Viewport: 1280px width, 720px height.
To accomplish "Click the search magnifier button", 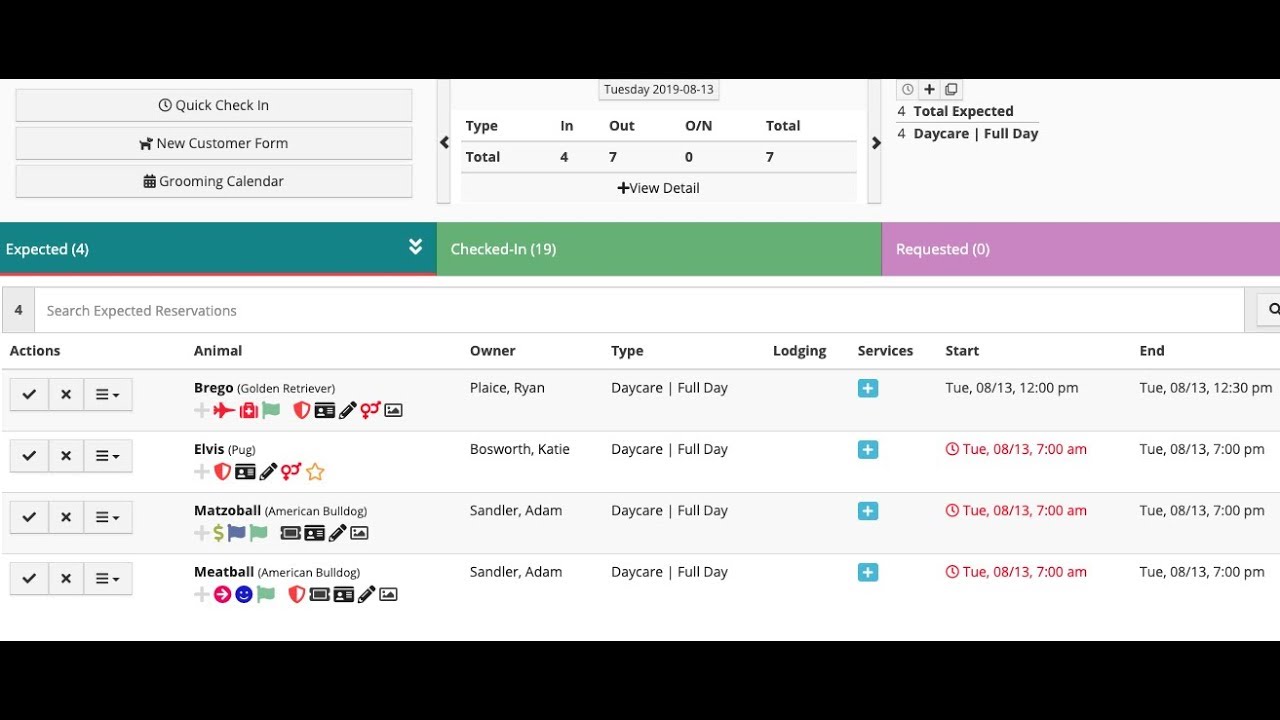I will pos(1270,310).
